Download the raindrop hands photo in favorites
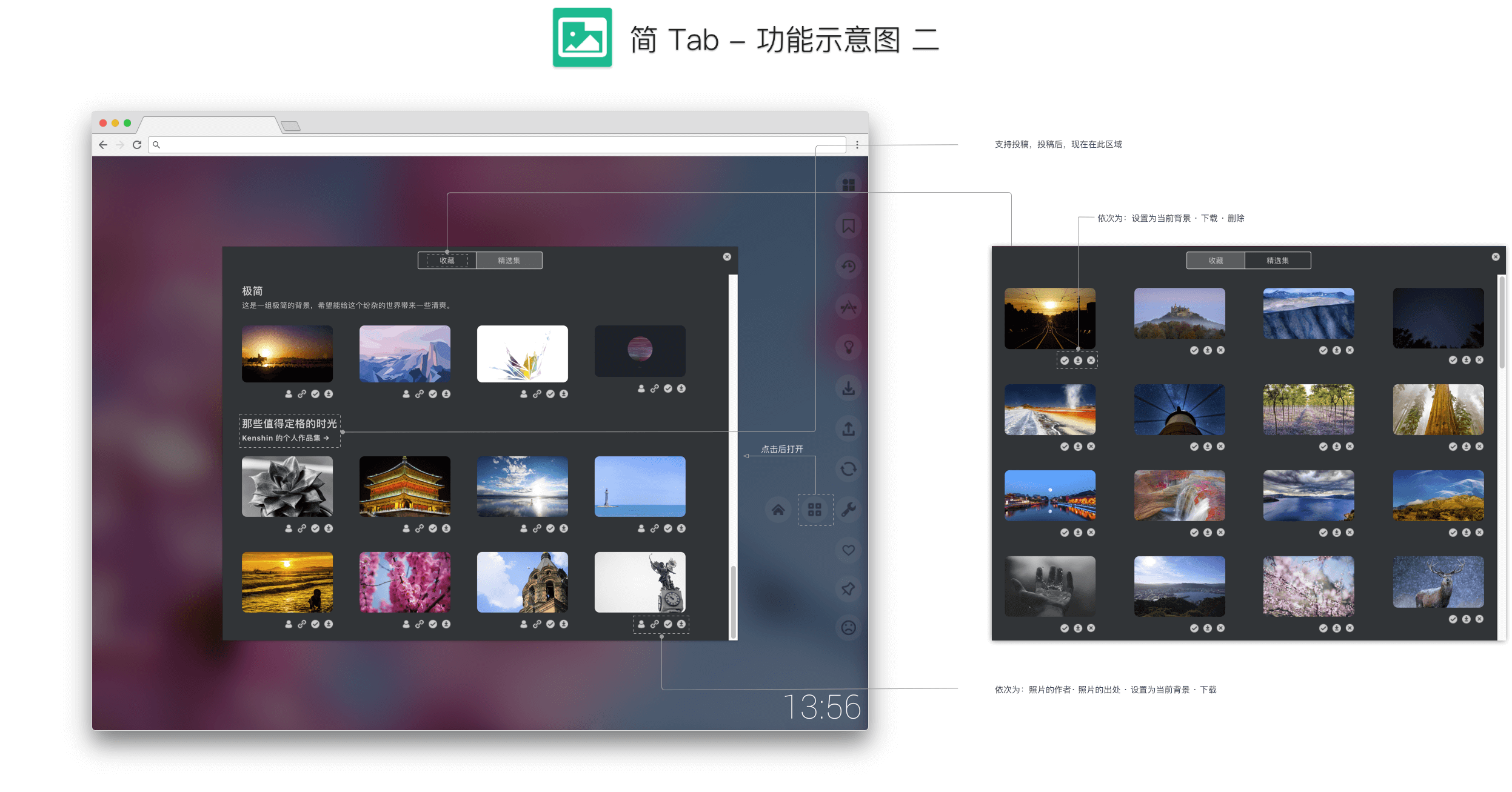The image size is (1512, 792). [1078, 628]
